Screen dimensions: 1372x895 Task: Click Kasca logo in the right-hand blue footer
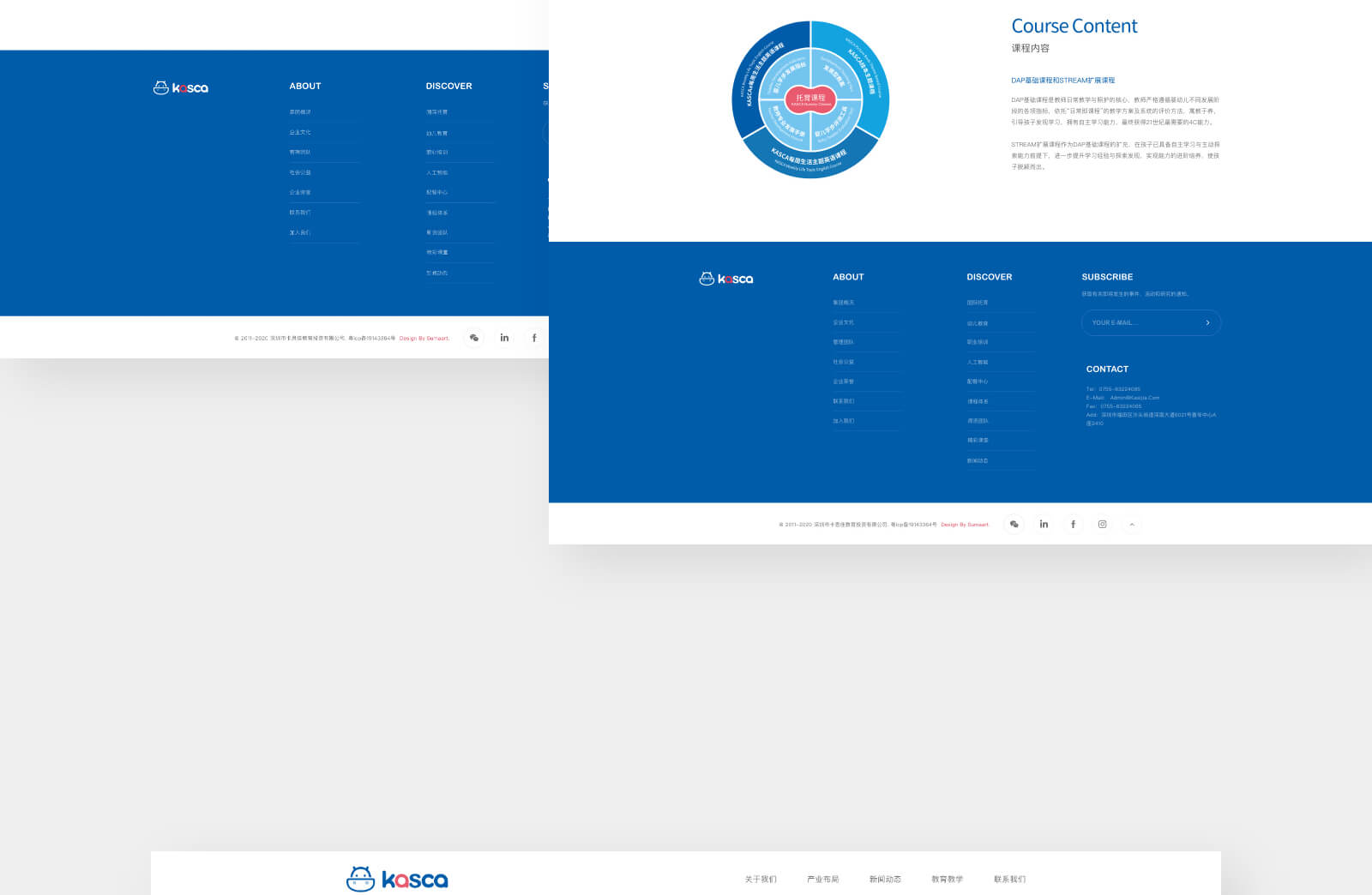pos(725,279)
